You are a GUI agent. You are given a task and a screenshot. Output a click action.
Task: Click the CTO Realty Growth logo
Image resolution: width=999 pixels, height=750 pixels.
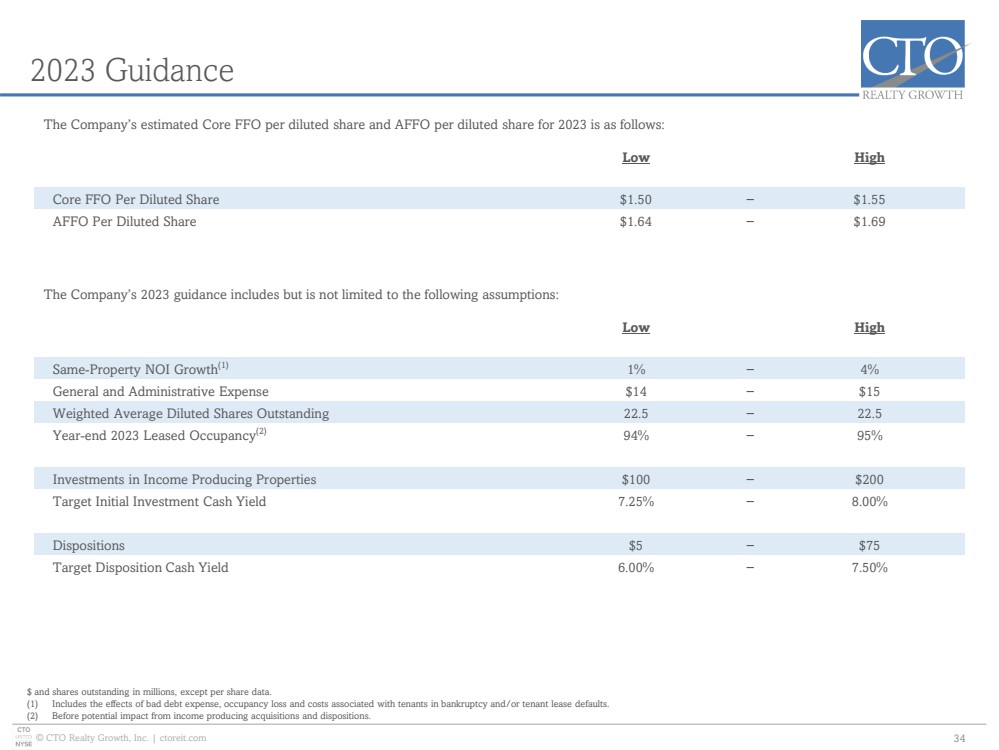pyautogui.click(x=912, y=61)
